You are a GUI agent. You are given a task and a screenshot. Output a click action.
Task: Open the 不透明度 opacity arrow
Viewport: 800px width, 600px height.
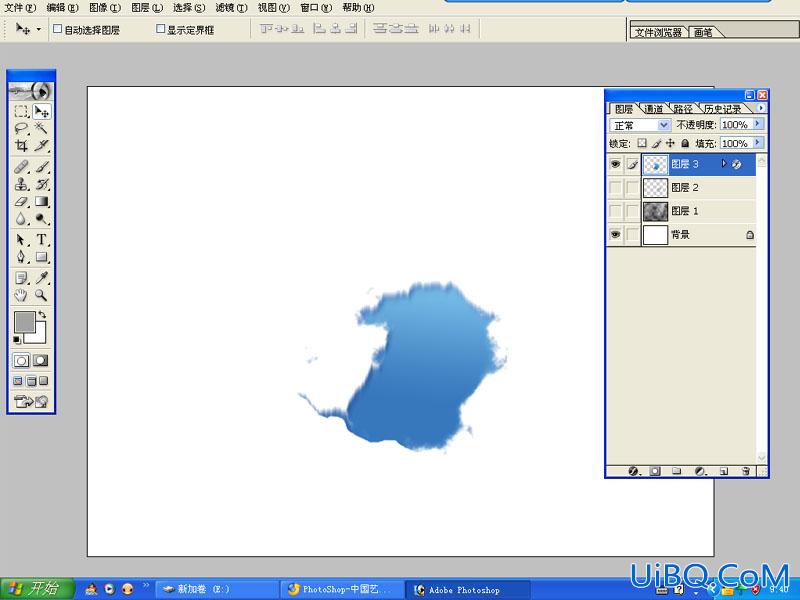[758, 124]
